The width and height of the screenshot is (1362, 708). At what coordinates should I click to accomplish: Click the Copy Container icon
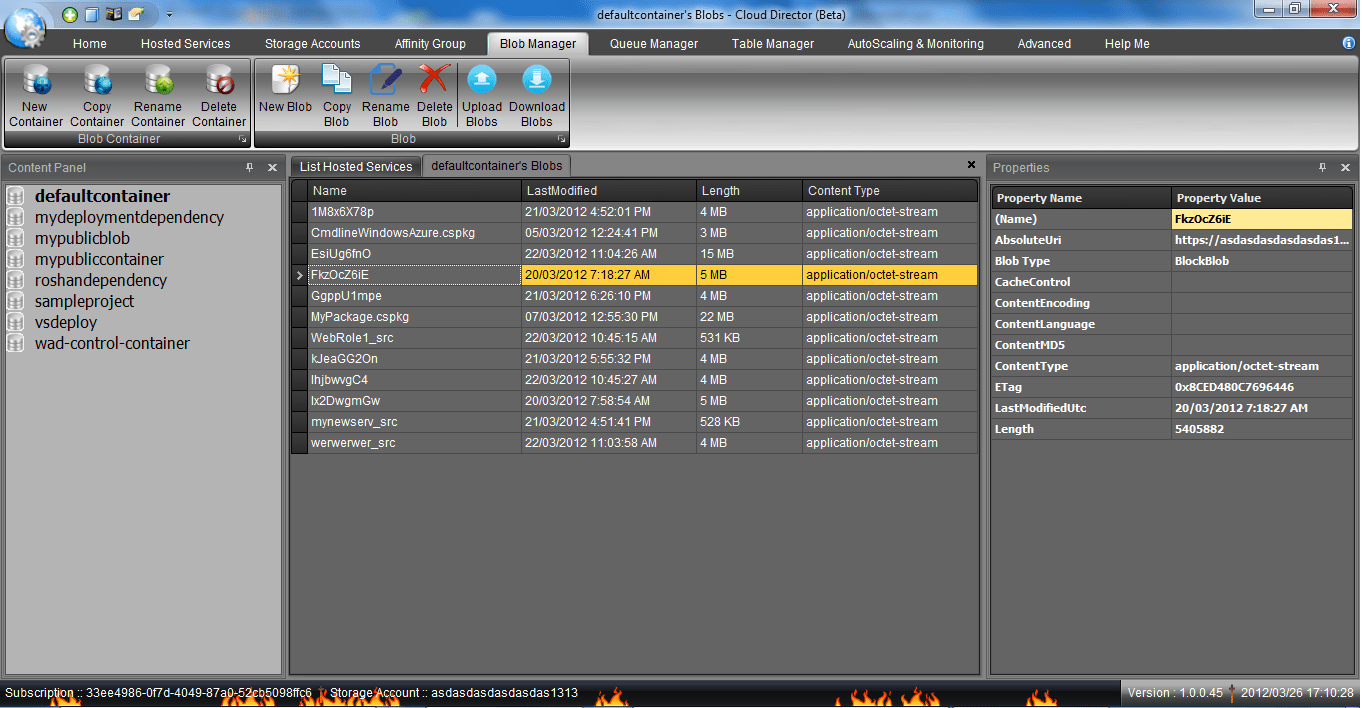click(97, 80)
